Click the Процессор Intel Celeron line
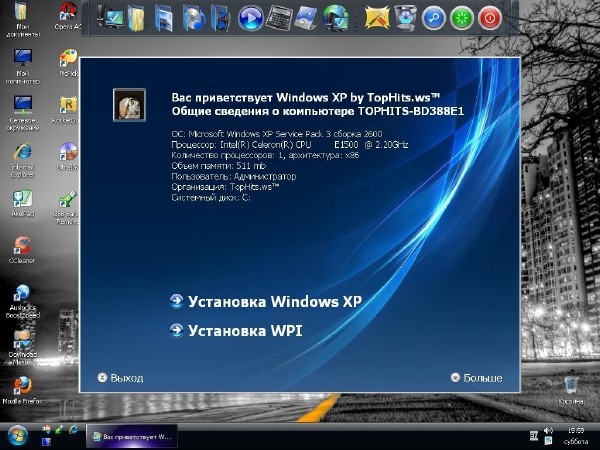Image resolution: width=600 pixels, height=450 pixels. point(290,145)
